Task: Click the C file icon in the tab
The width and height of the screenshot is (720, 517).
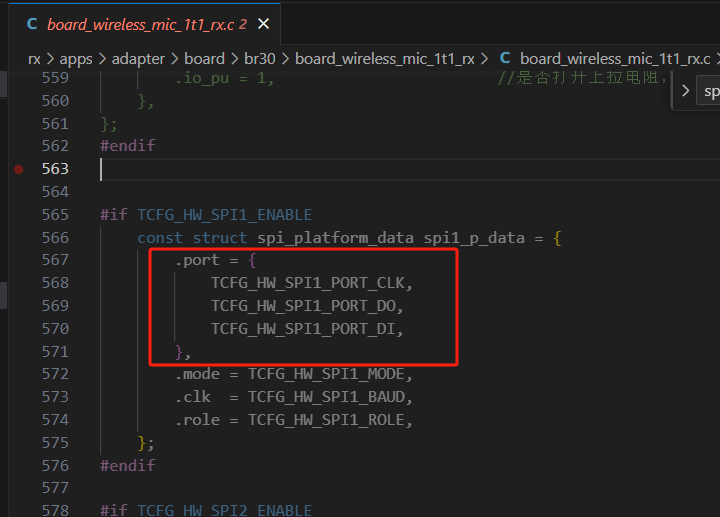Action: [x=32, y=24]
